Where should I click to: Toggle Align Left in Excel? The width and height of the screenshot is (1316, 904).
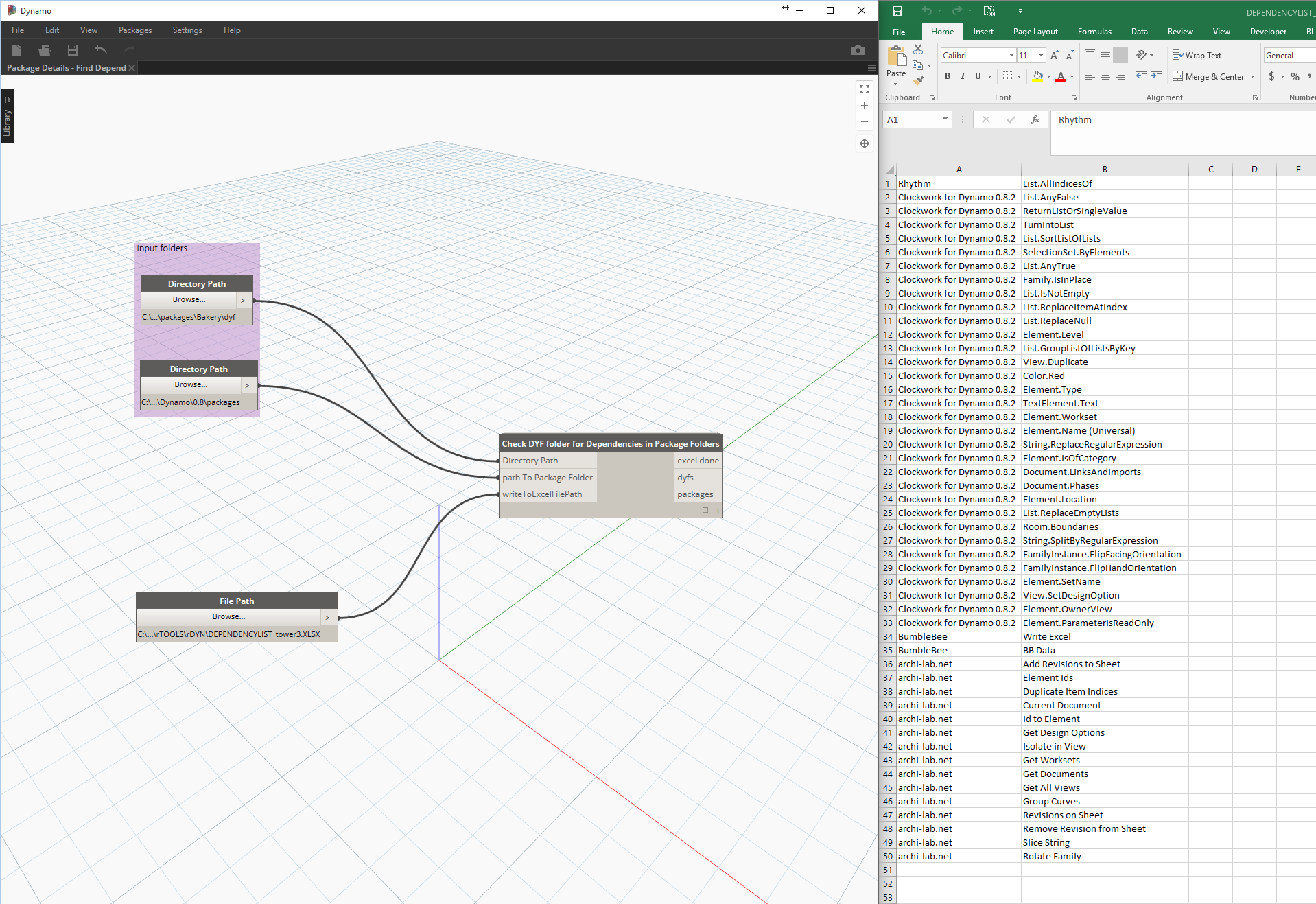[1090, 76]
